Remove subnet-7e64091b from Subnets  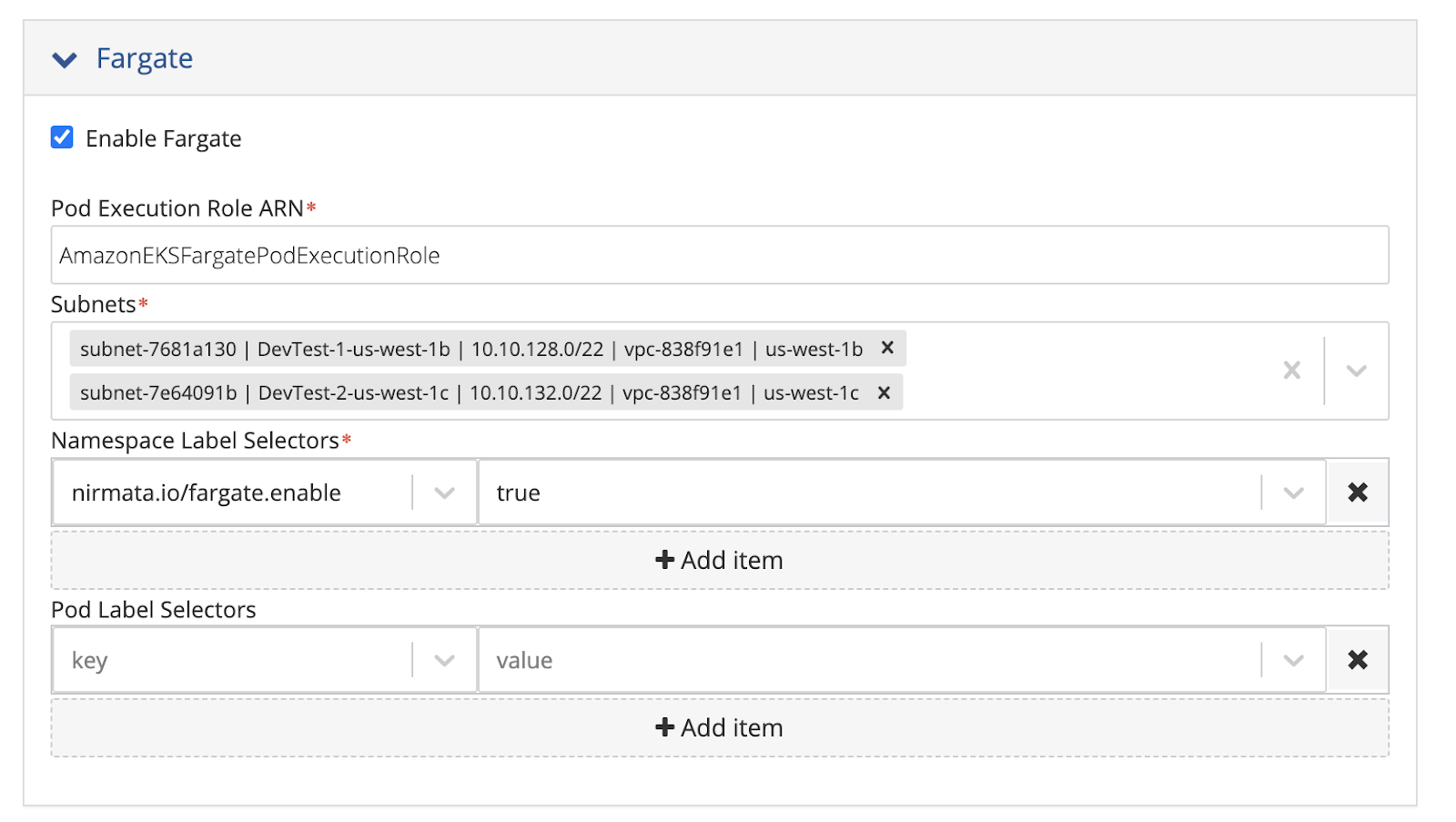[x=884, y=392]
